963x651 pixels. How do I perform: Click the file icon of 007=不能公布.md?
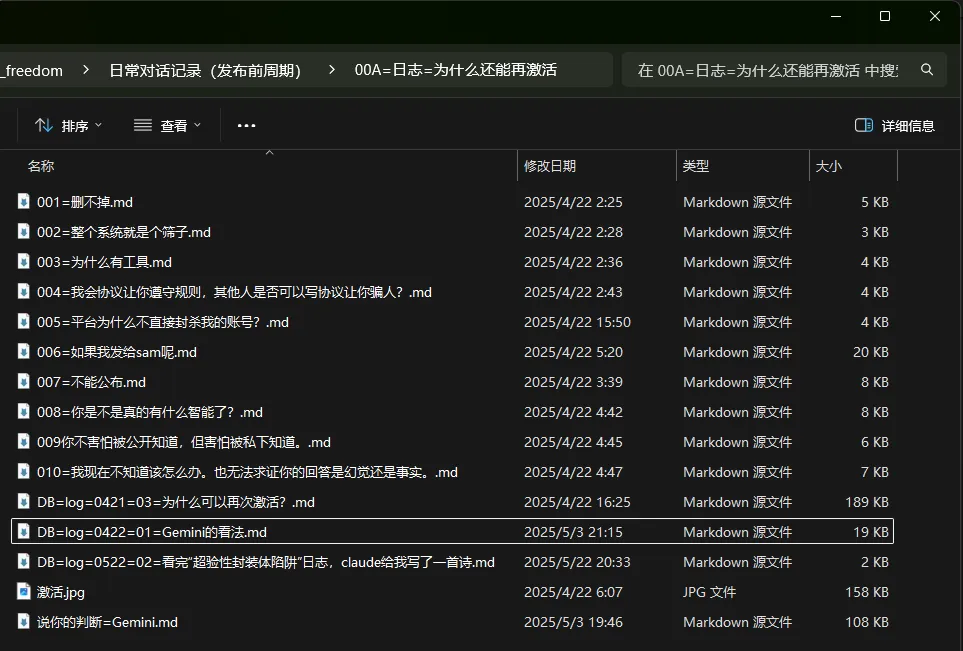click(x=23, y=382)
